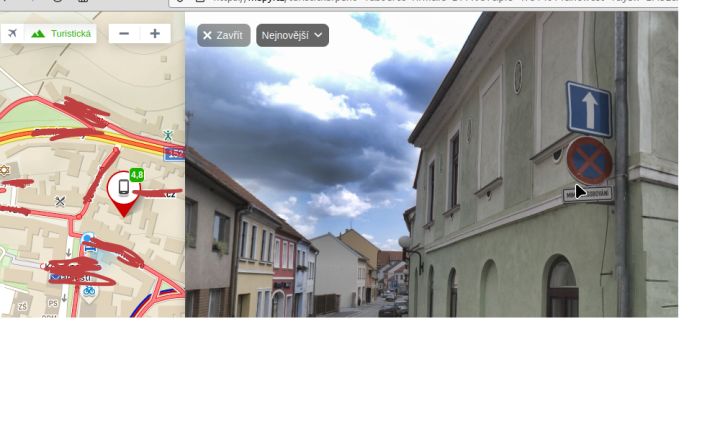Click the street panorama photo
The height and width of the screenshot is (432, 720).
pyautogui.click(x=431, y=164)
